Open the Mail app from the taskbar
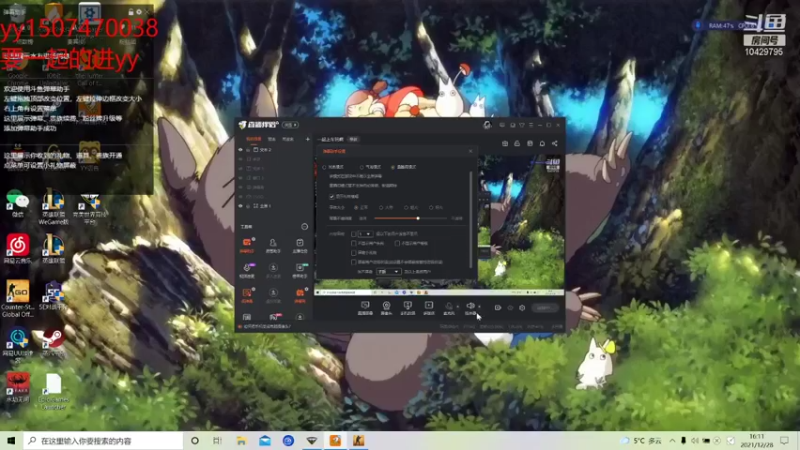 [x=265, y=440]
